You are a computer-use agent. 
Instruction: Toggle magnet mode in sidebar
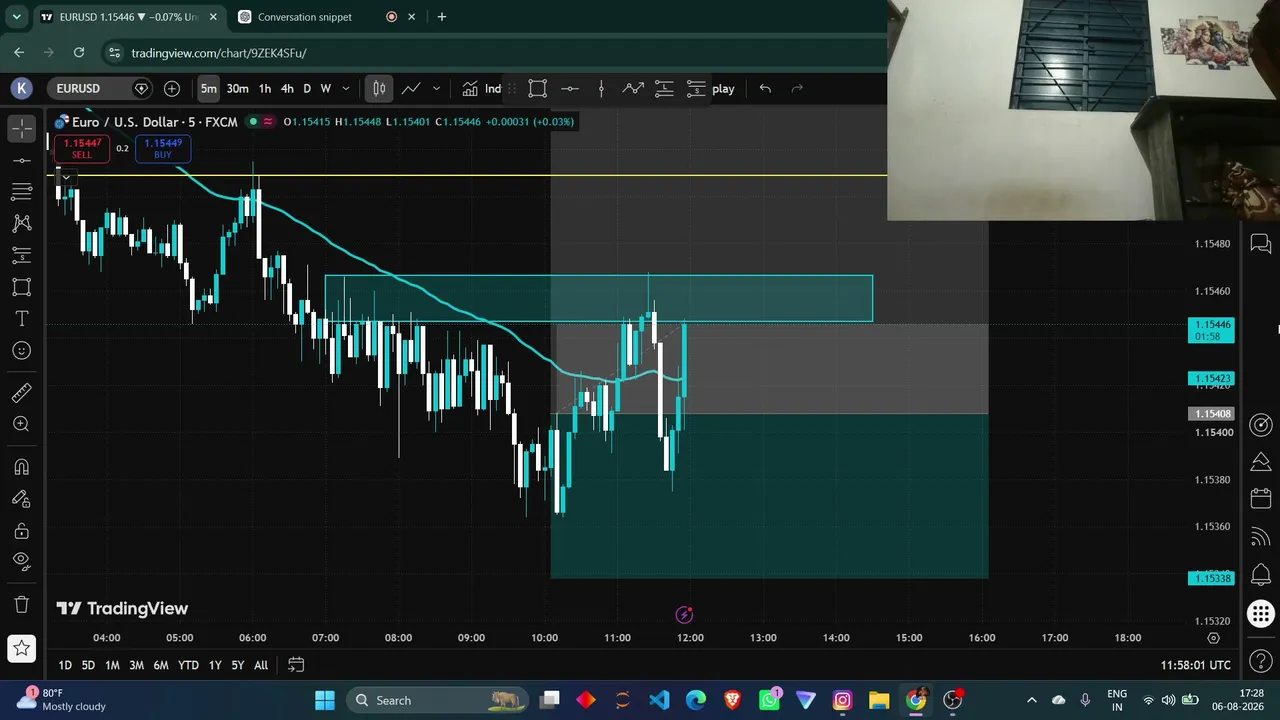[x=21, y=467]
